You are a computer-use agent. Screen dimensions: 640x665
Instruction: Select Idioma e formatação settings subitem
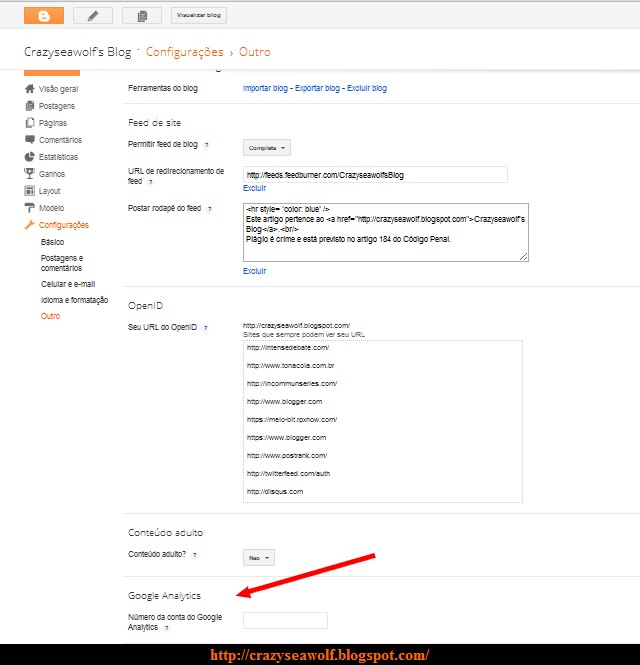point(74,300)
